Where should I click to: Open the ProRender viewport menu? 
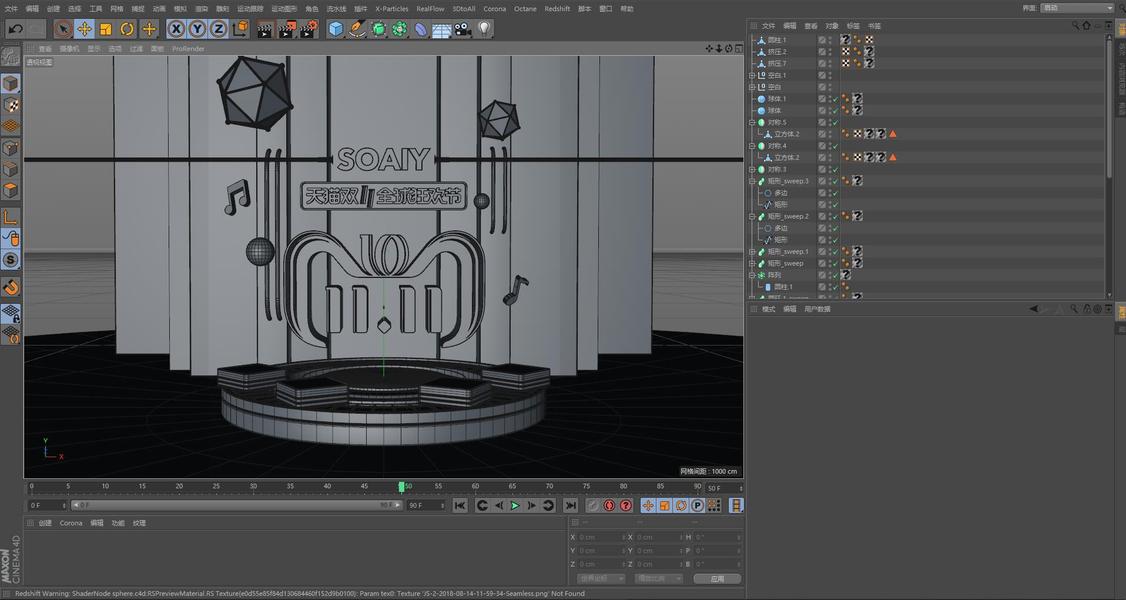click(x=188, y=49)
